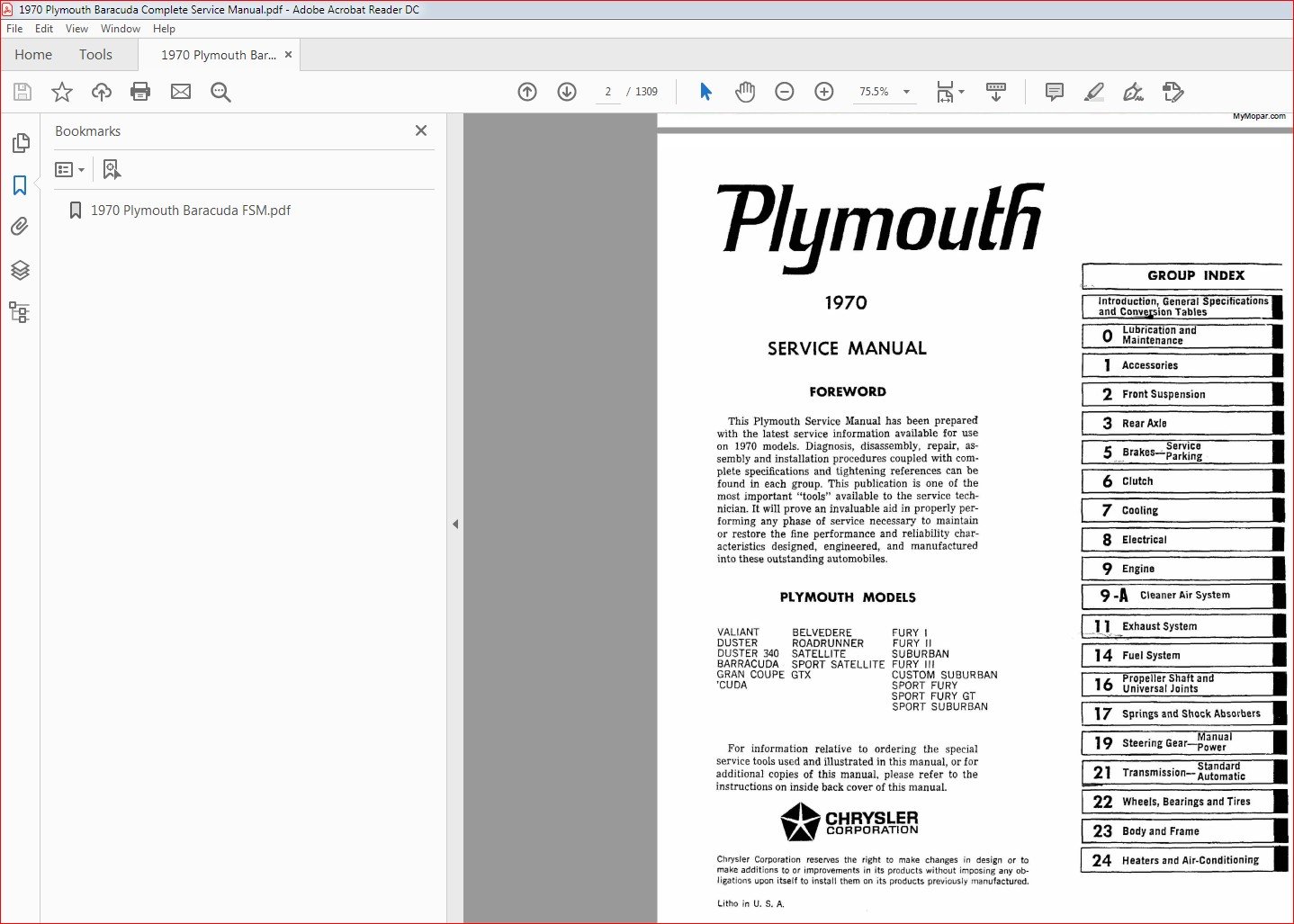Image resolution: width=1294 pixels, height=924 pixels.
Task: Open the View menu
Action: 77,29
